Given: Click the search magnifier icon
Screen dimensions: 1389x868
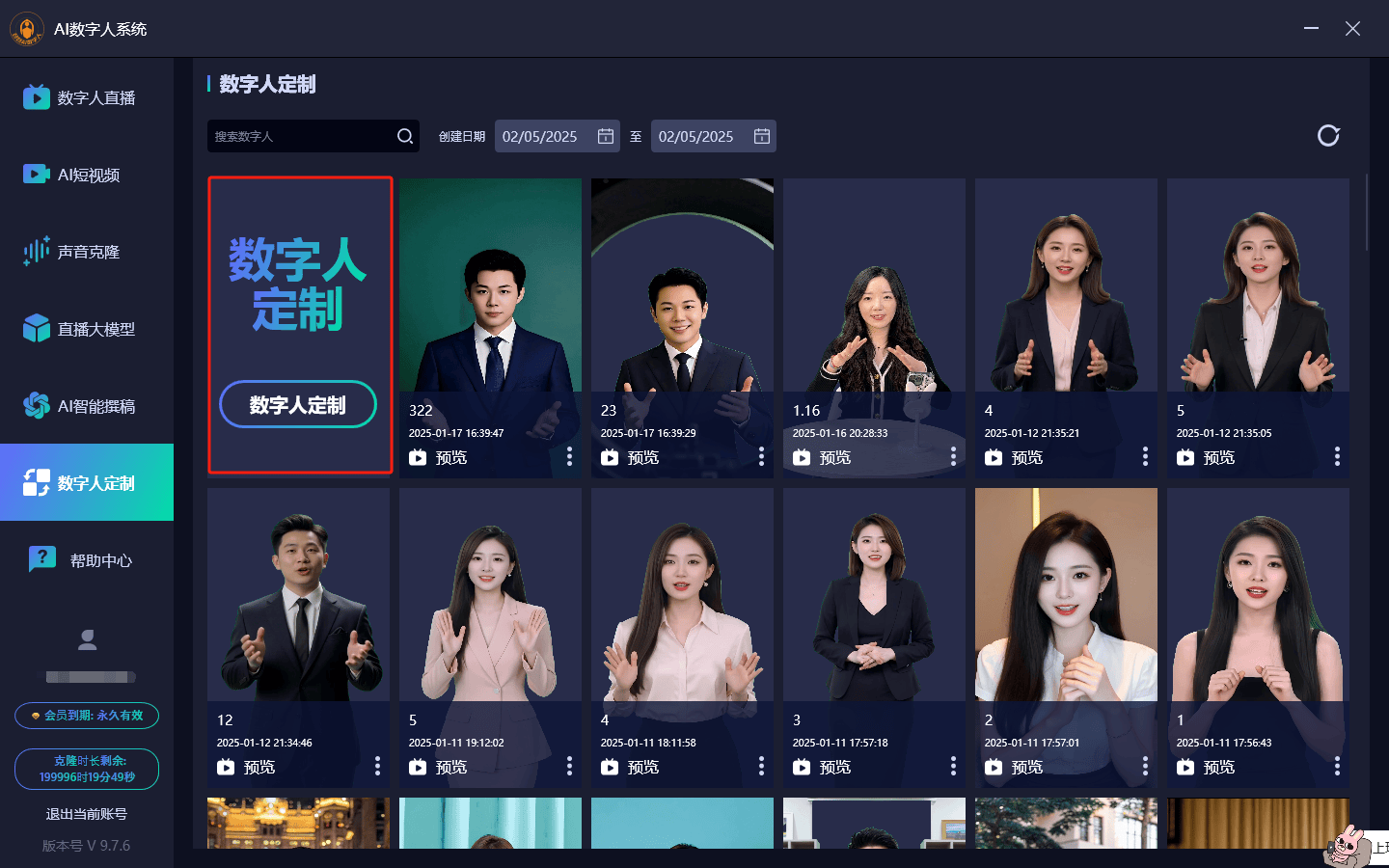Looking at the screenshot, I should click(x=405, y=136).
